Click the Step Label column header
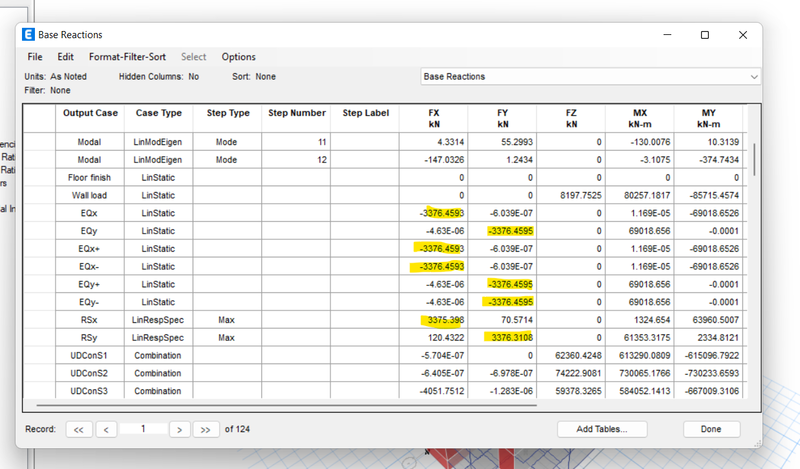Image resolution: width=800 pixels, height=469 pixels. [x=365, y=118]
